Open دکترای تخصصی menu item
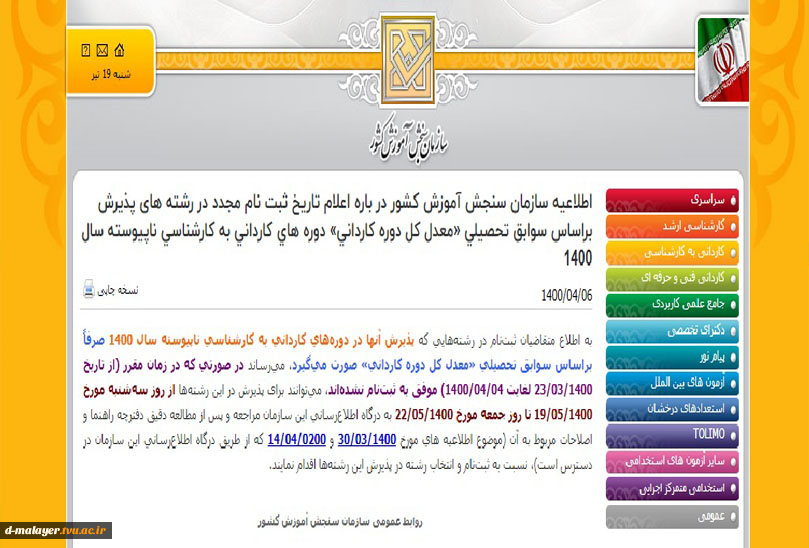The height and width of the screenshot is (548, 809). [x=672, y=331]
